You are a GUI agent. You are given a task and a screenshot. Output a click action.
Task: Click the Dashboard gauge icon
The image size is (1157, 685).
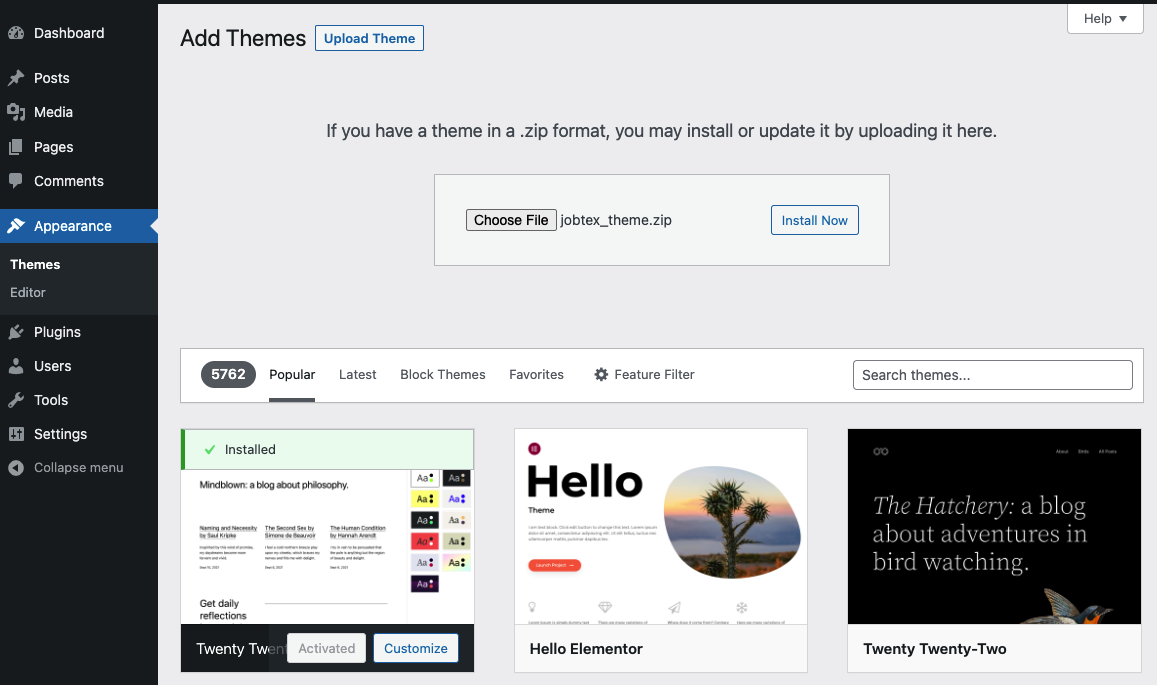[15, 33]
